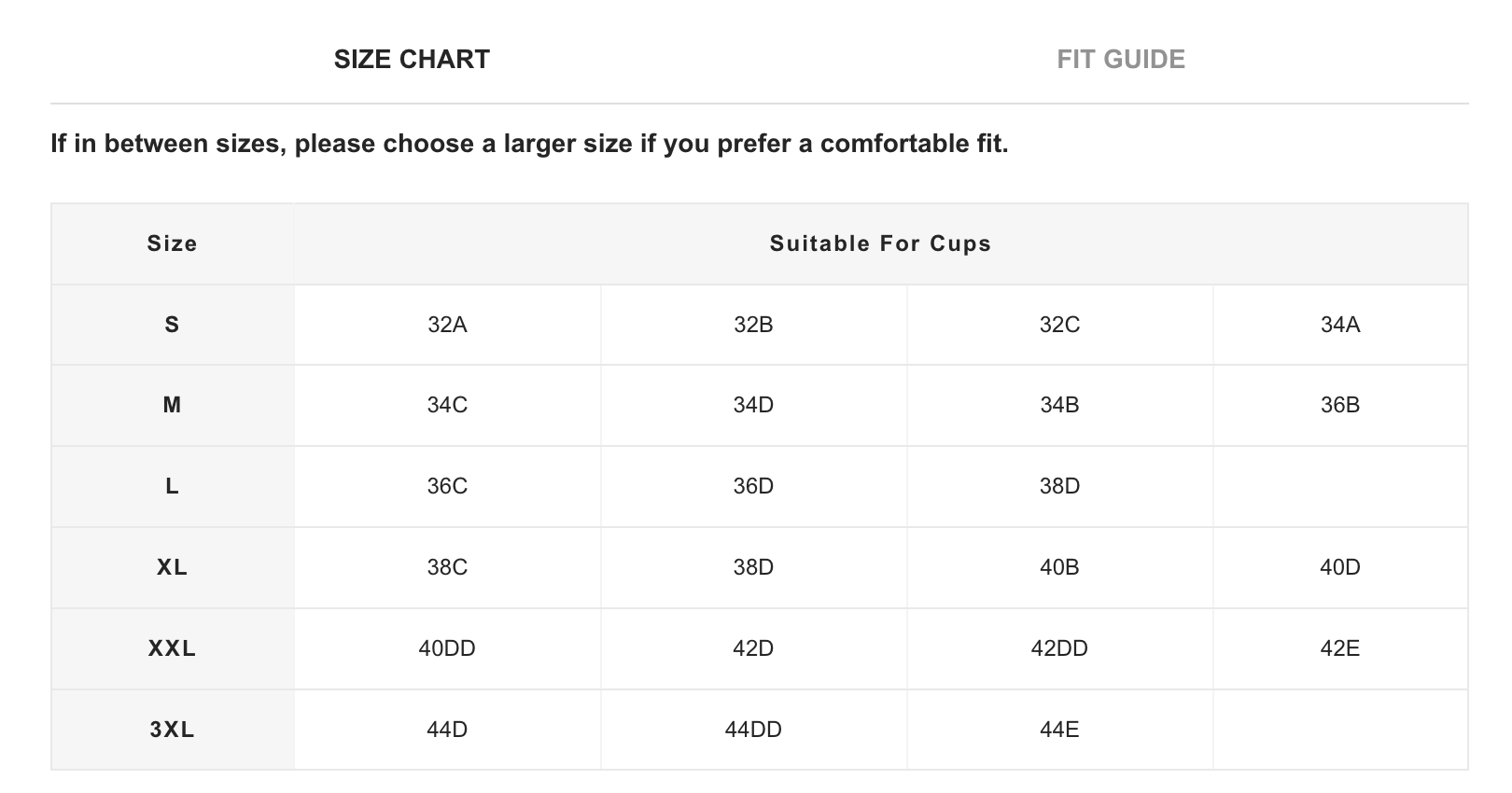Click the 36C cell in row L
This screenshot has height=793, width=1512.
tap(447, 486)
